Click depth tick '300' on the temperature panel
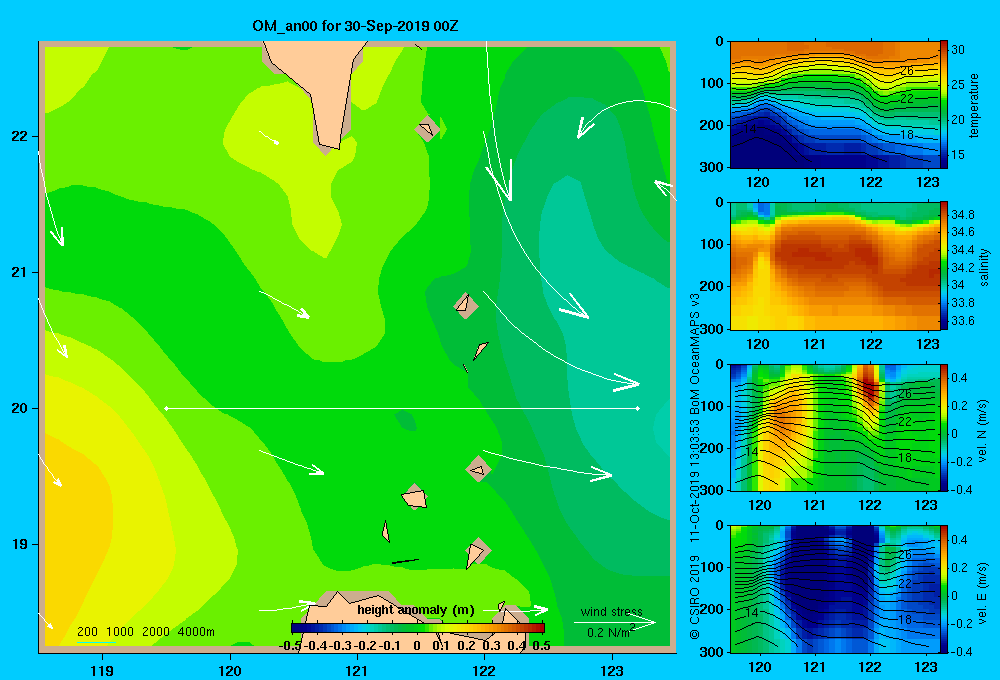 pyautogui.click(x=713, y=167)
